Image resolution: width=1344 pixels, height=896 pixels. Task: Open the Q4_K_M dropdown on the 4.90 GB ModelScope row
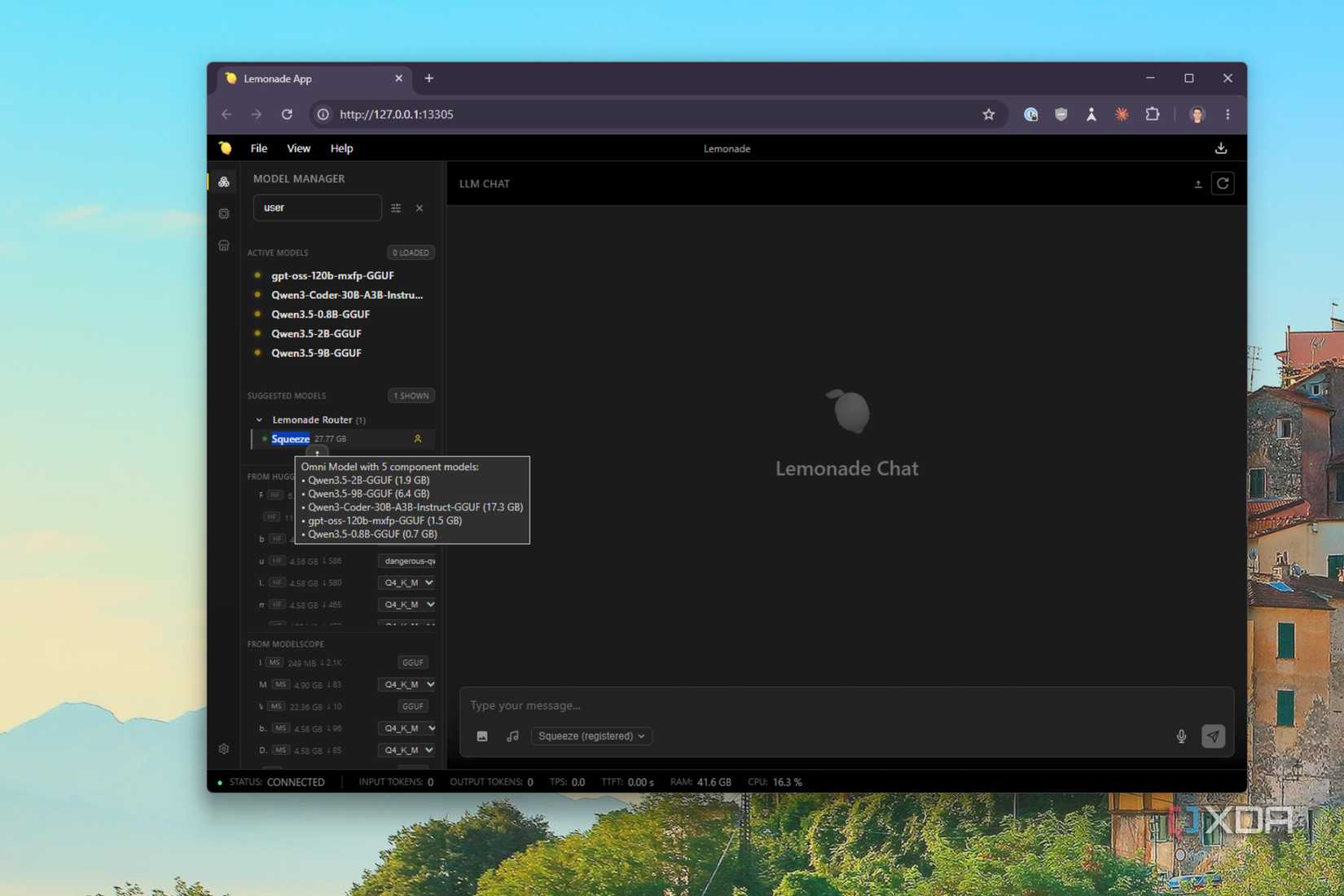406,685
